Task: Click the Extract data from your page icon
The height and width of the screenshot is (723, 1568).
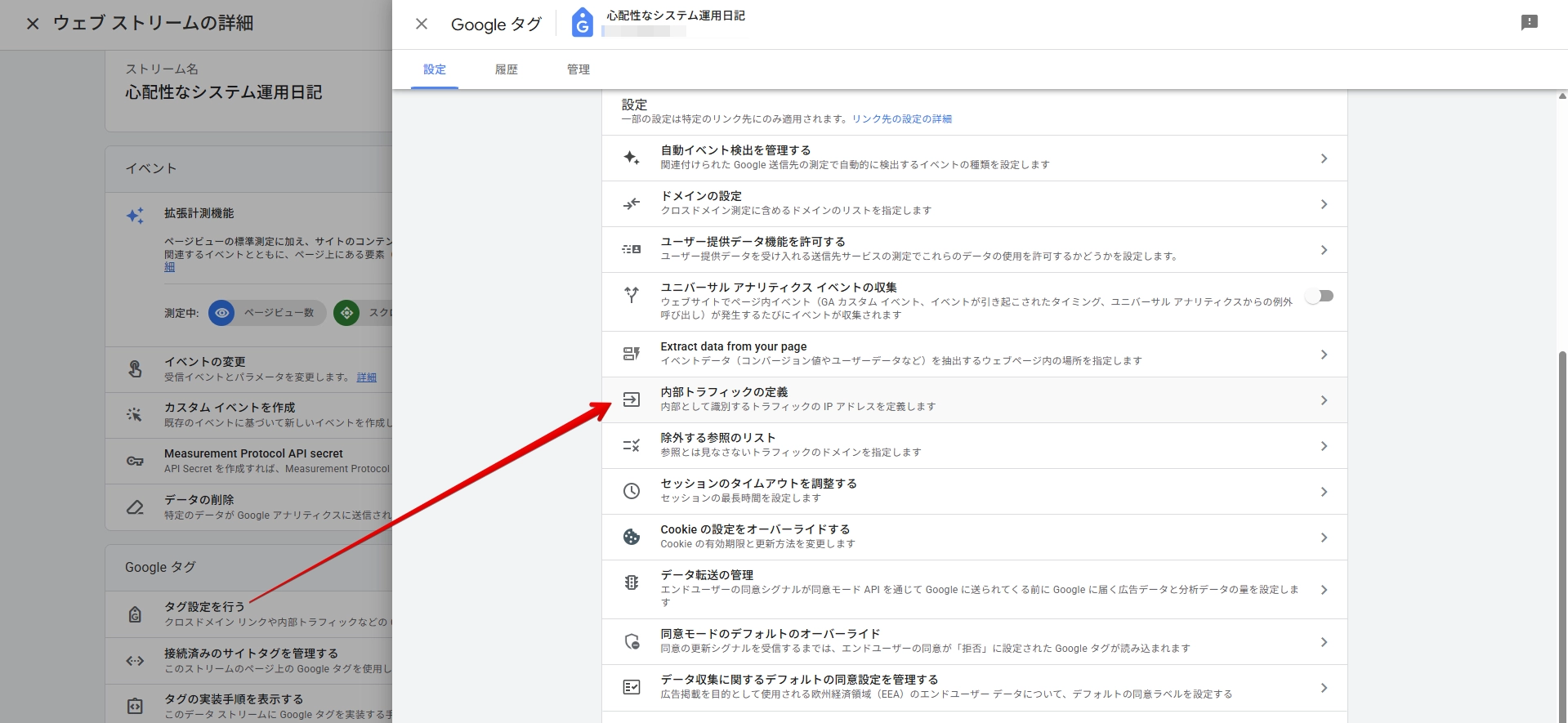Action: 632,354
